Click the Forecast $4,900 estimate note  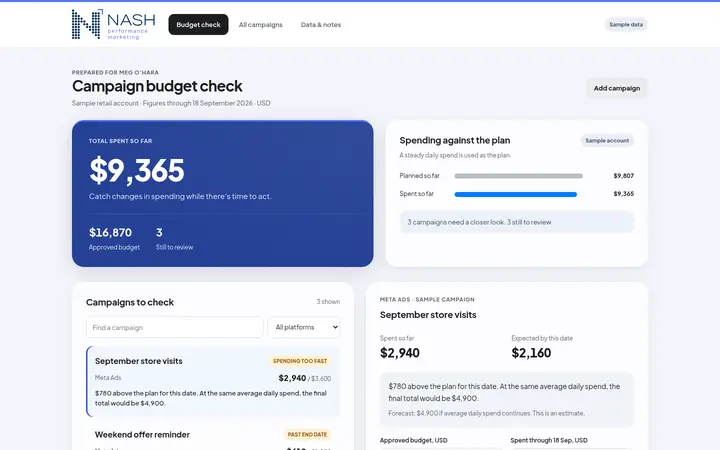tap(486, 413)
